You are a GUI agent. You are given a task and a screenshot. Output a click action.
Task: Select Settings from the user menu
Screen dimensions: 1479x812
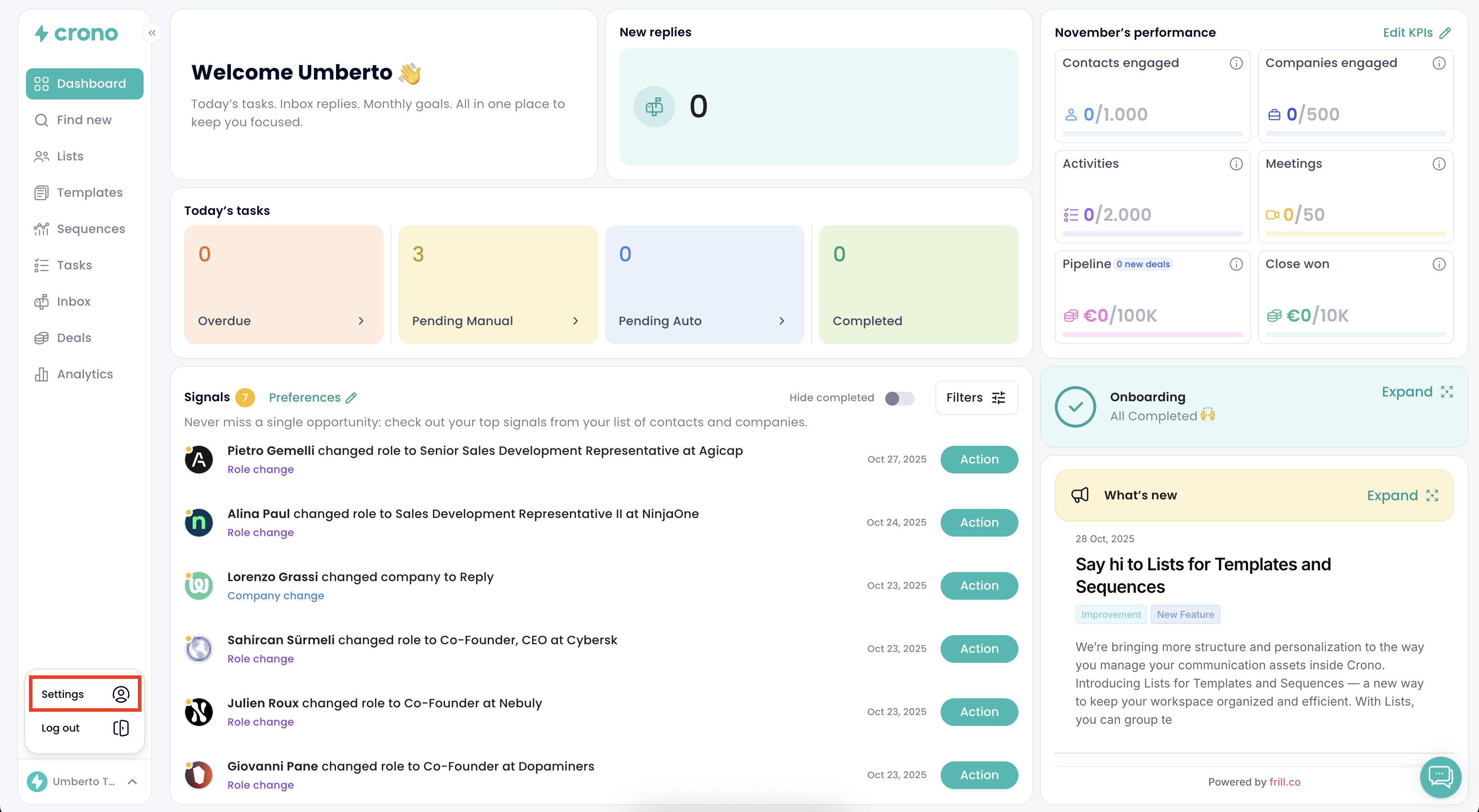click(x=85, y=694)
